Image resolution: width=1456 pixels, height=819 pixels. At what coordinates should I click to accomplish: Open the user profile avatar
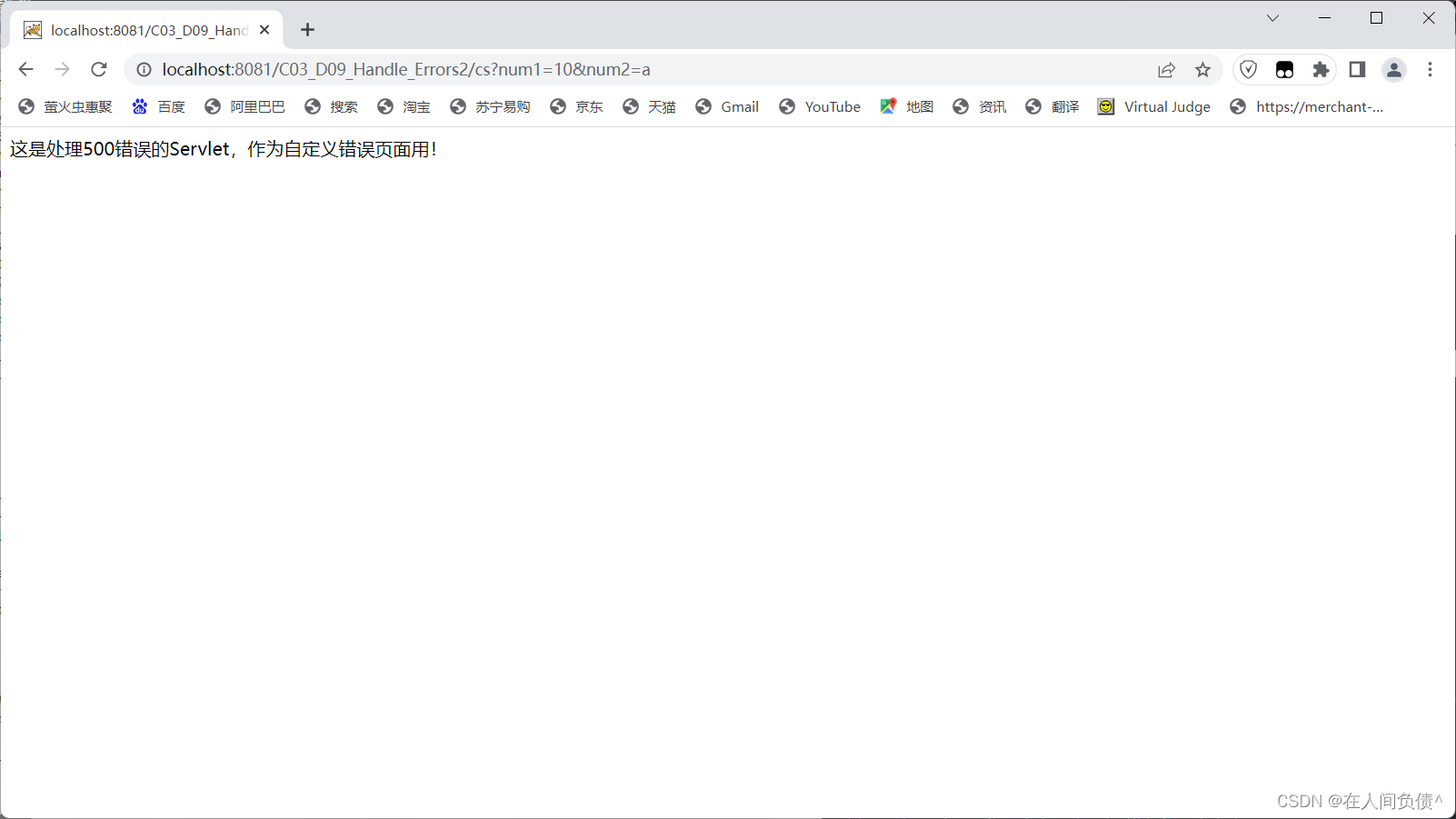(1394, 69)
